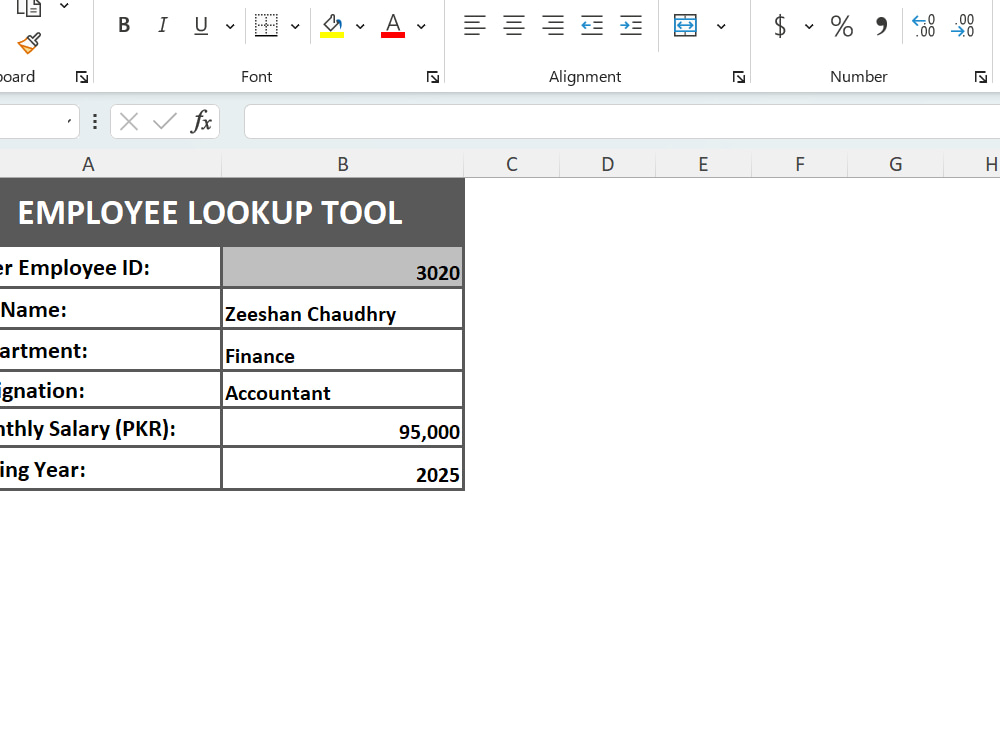Cancel the formula entry with X
The height and width of the screenshot is (750, 1000).
129,121
